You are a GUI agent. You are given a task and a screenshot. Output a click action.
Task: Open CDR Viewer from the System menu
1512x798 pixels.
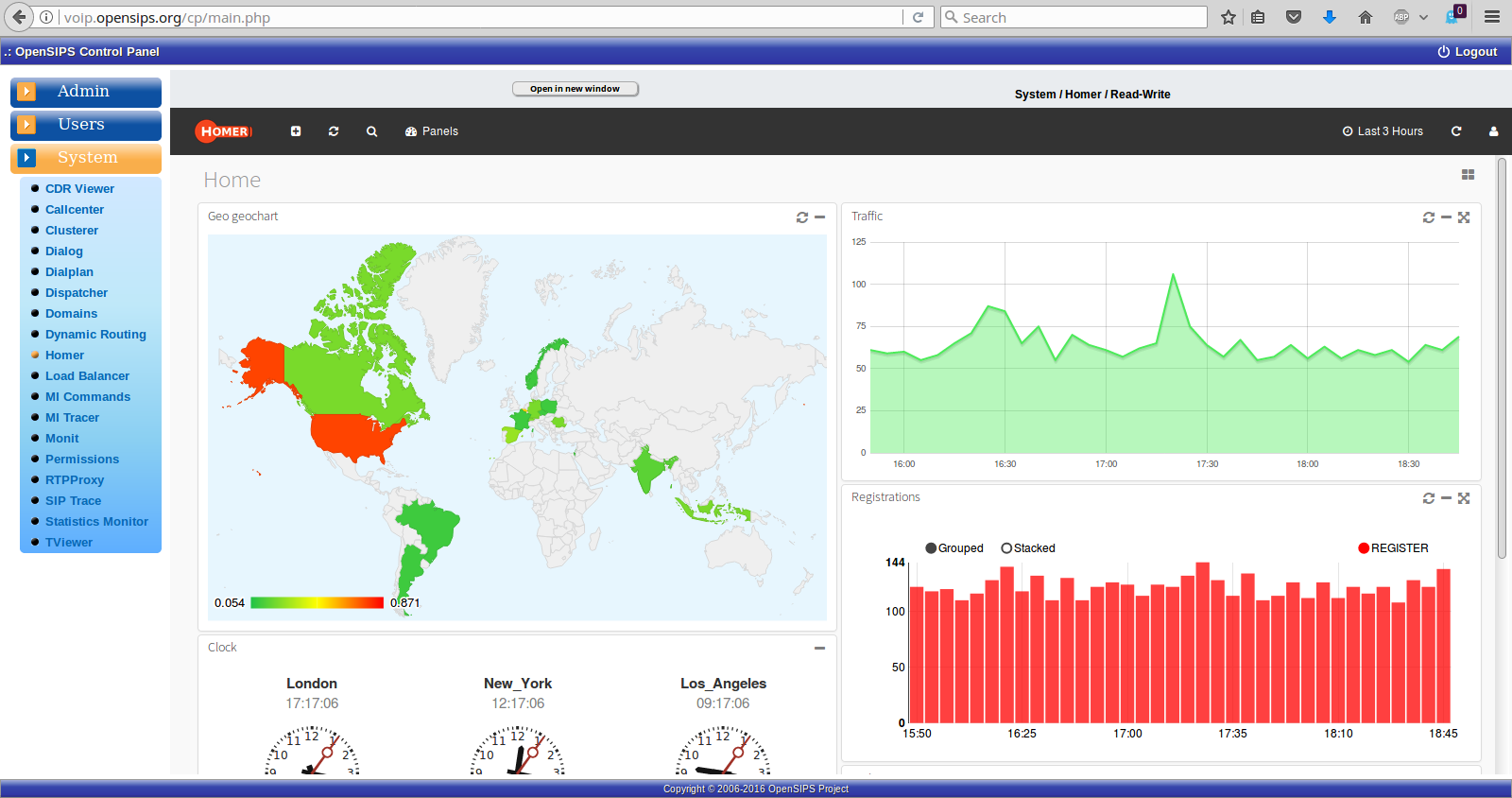[79, 189]
